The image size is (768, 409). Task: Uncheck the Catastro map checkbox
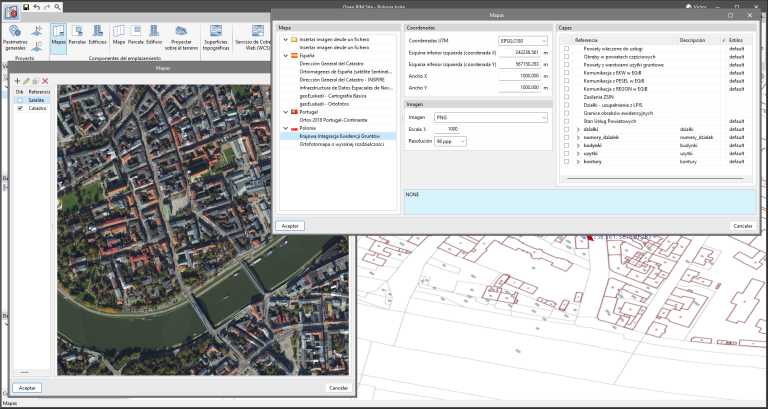pos(20,108)
